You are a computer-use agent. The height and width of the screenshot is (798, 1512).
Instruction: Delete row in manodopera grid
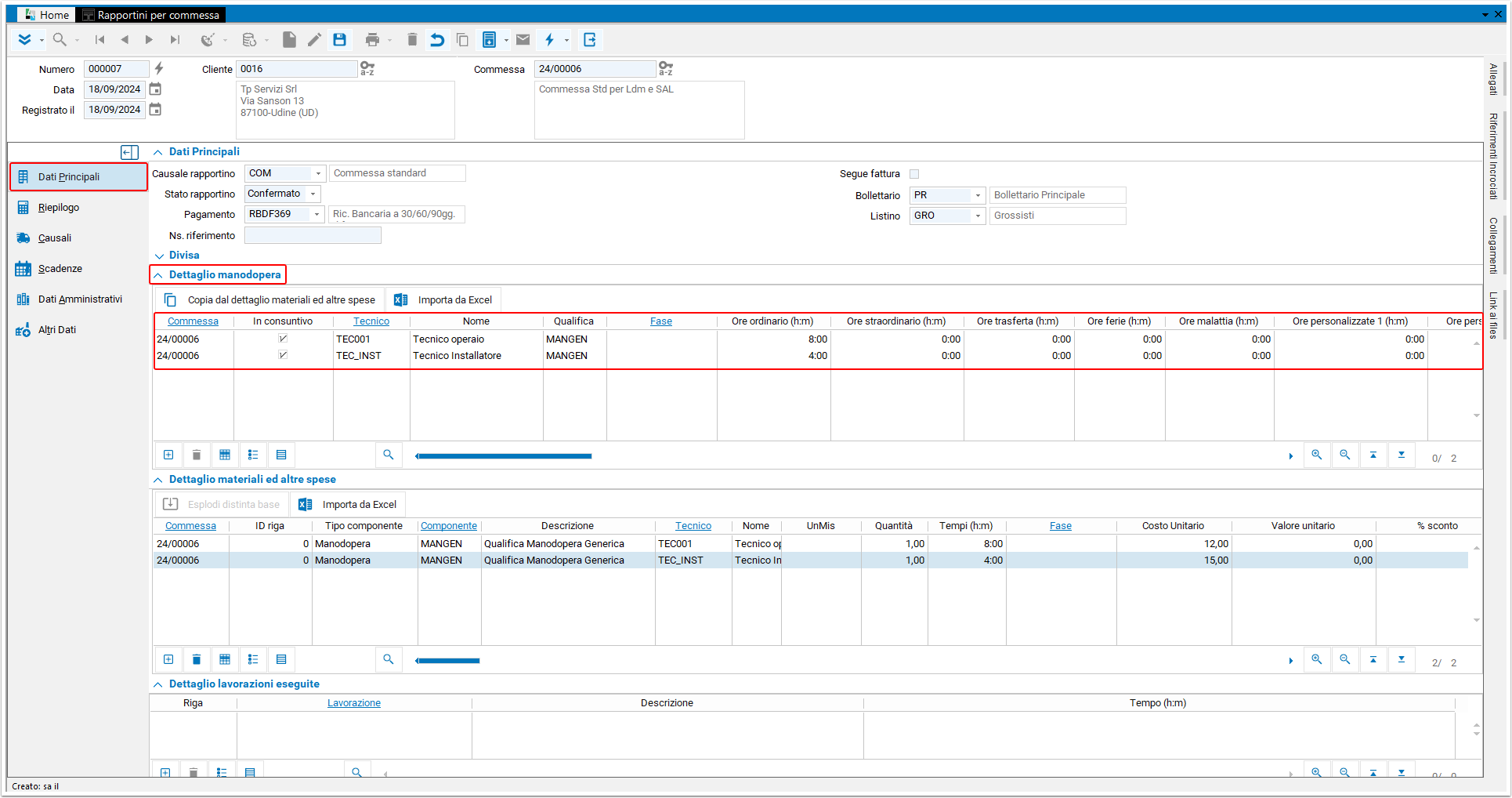click(x=197, y=455)
